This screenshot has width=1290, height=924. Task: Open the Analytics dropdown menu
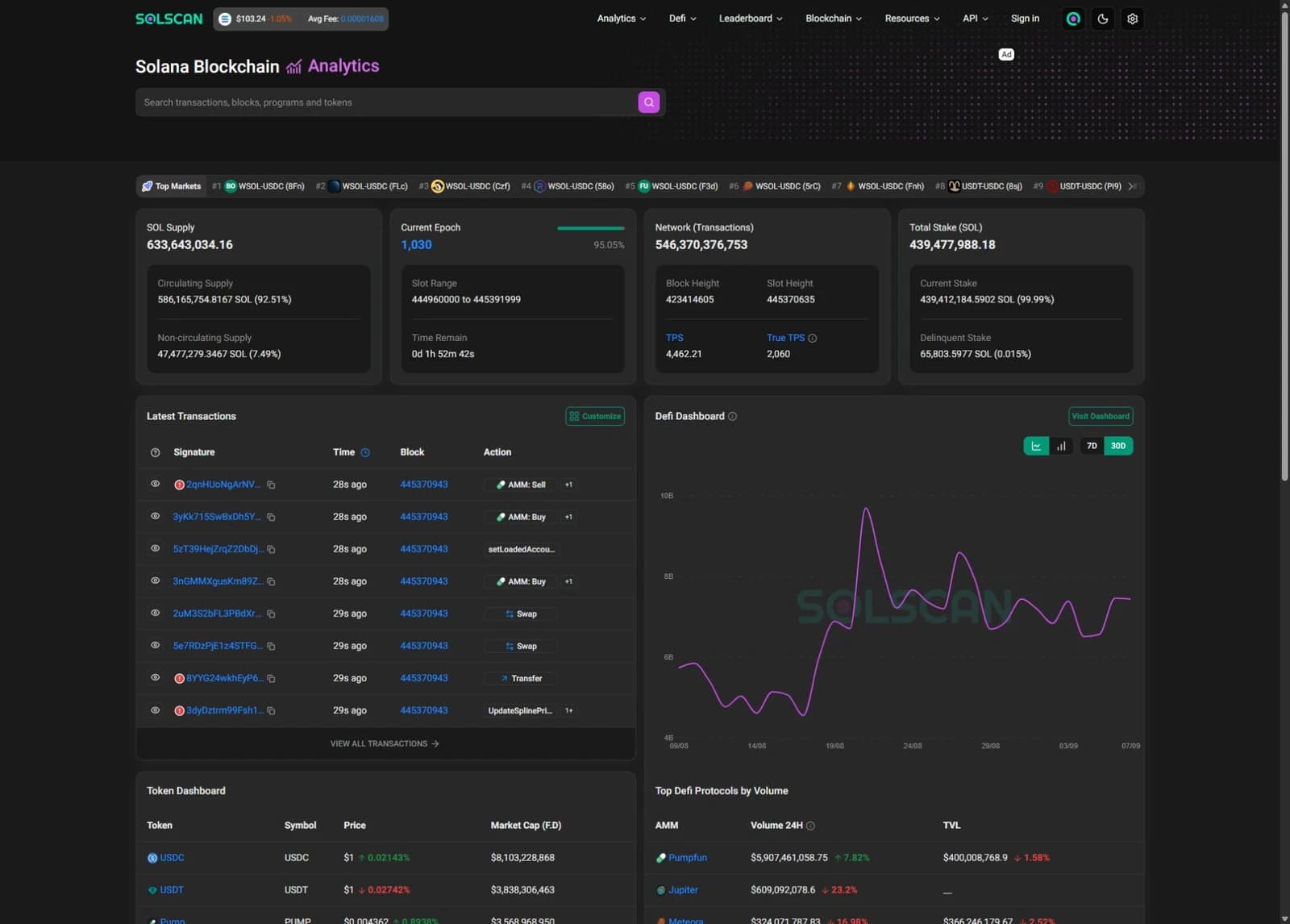622,19
